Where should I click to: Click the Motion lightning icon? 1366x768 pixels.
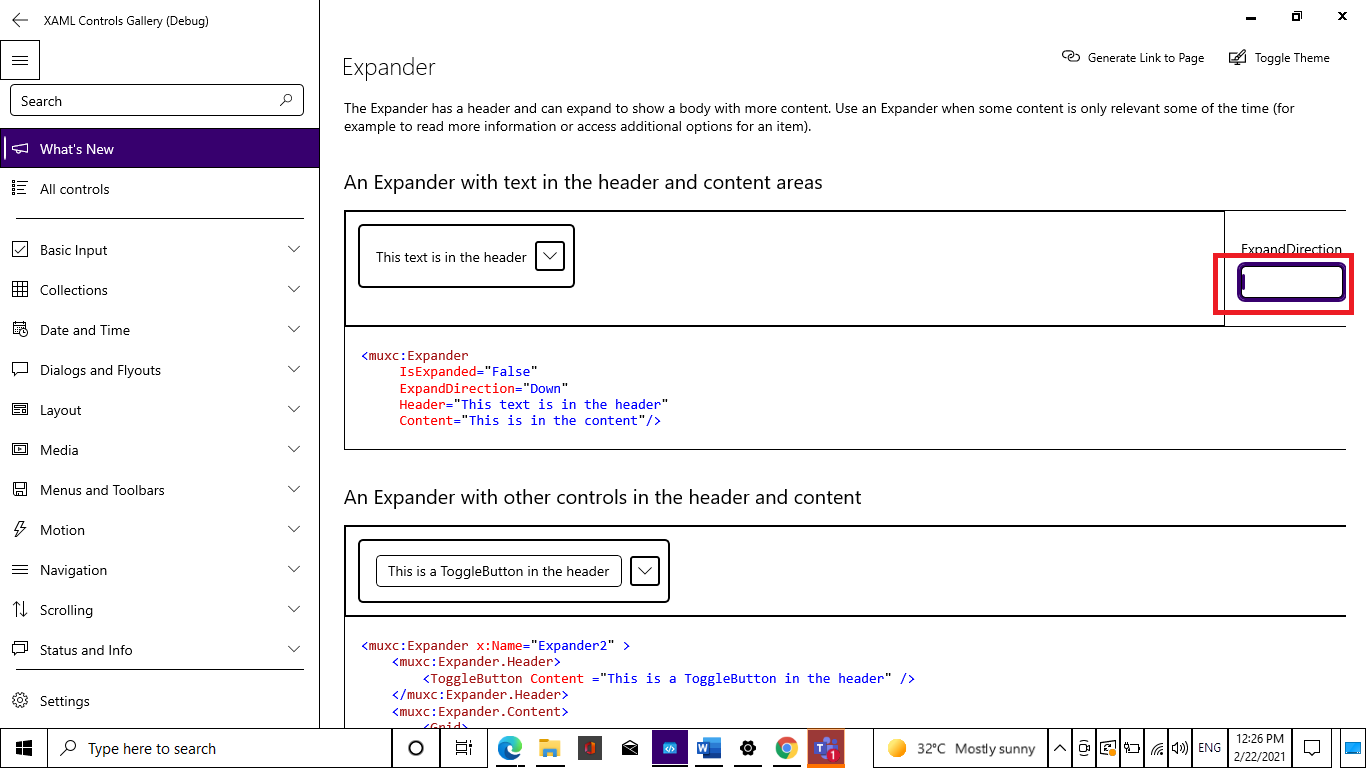point(20,530)
